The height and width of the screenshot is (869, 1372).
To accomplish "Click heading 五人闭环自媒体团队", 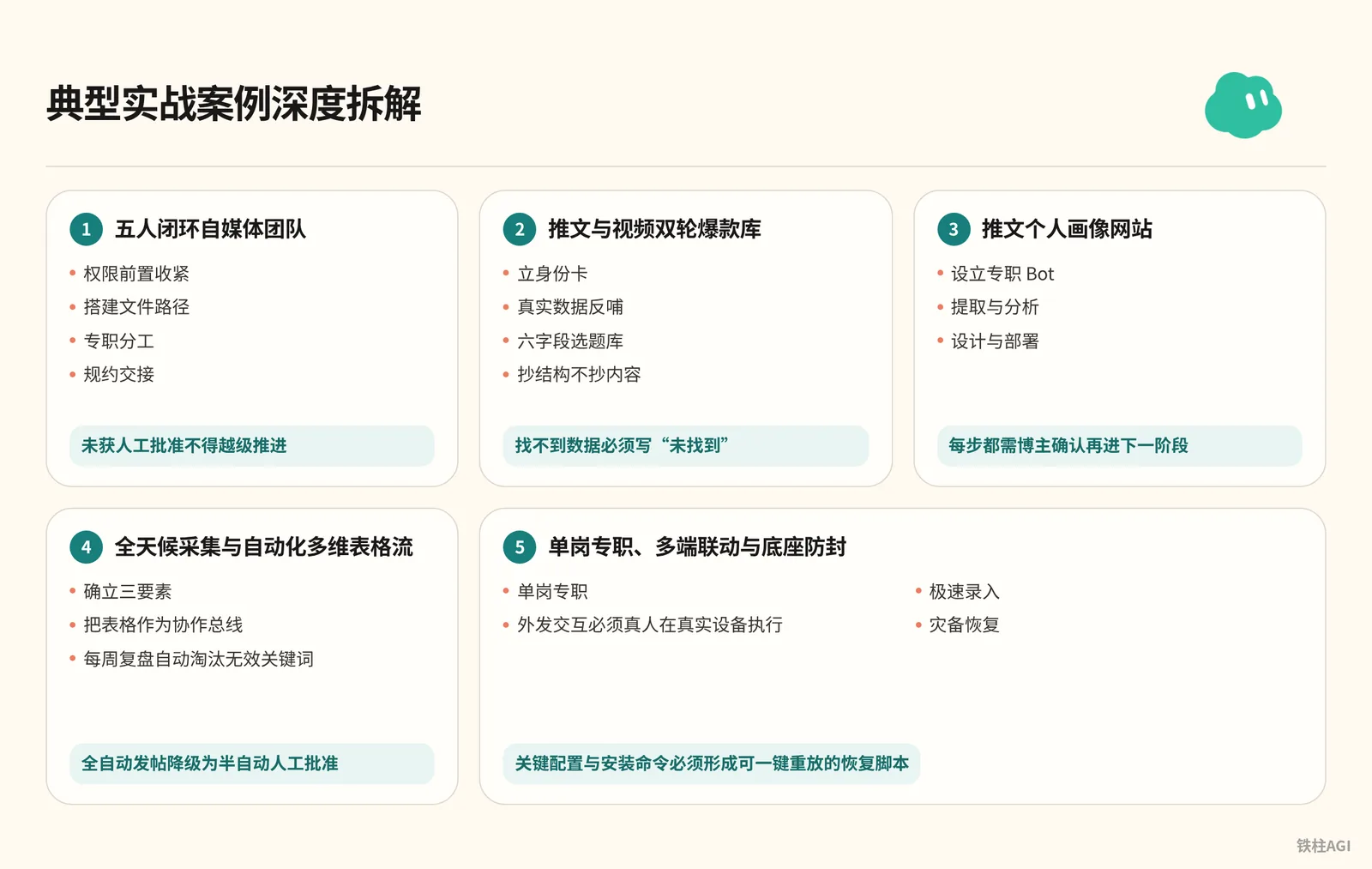I will (x=210, y=229).
